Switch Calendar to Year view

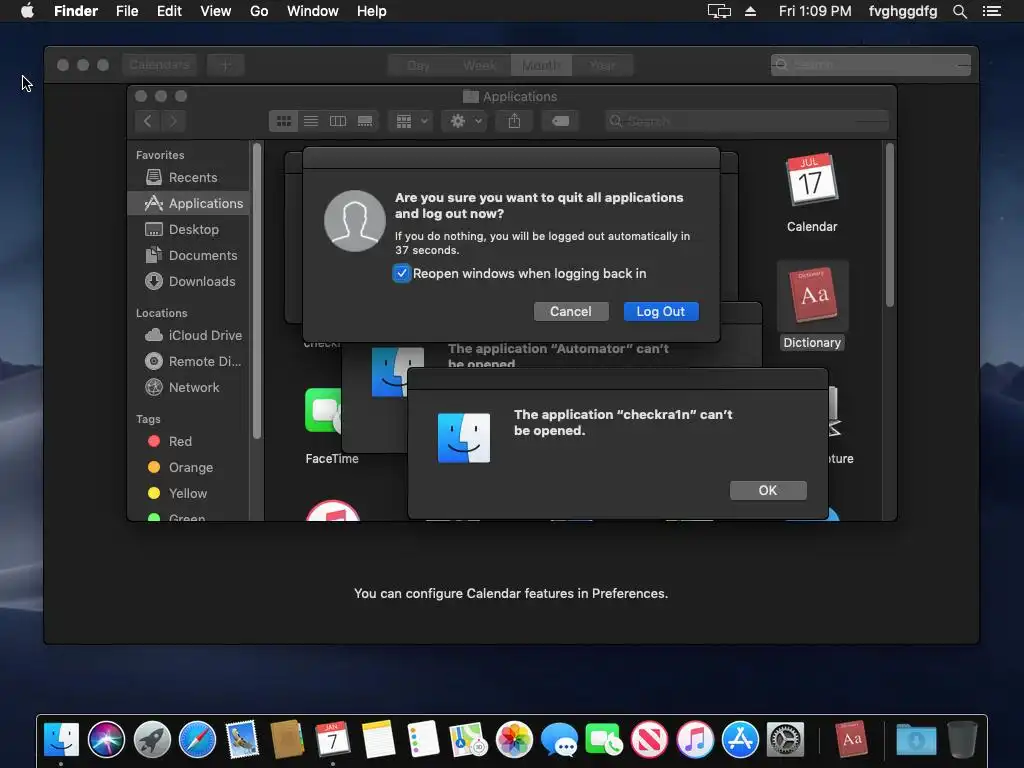[602, 65]
